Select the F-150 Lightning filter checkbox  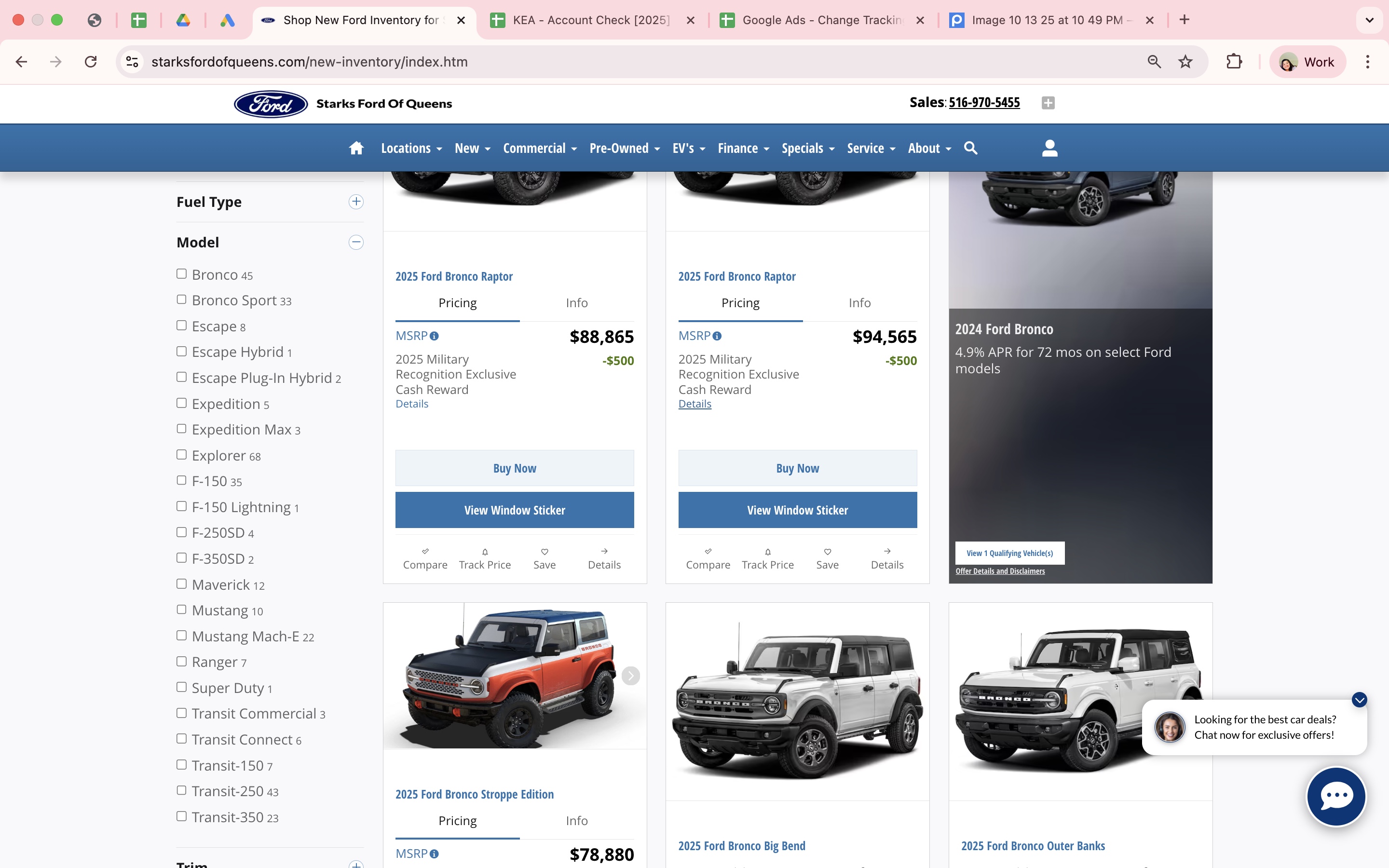click(x=182, y=506)
